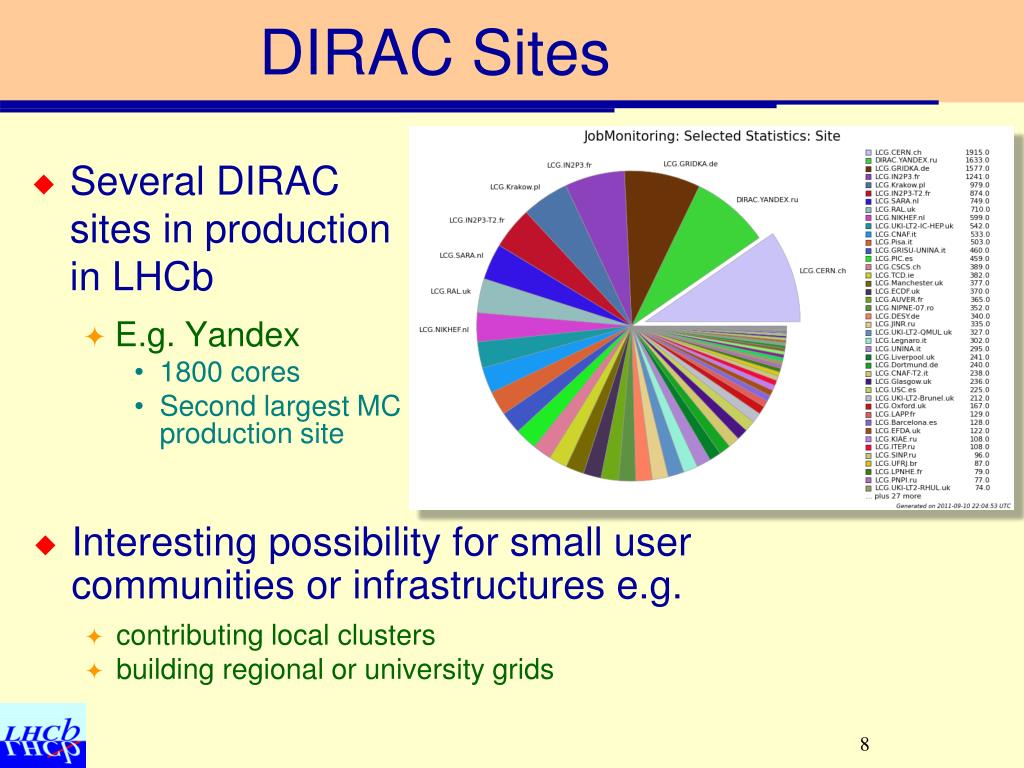Click legend entry 'LCG.UFRJ.br'
1024x768 pixels.
coord(896,463)
